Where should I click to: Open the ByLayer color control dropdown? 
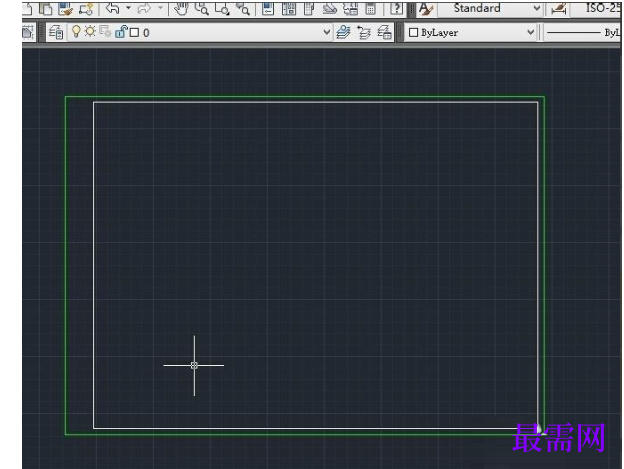(470, 32)
